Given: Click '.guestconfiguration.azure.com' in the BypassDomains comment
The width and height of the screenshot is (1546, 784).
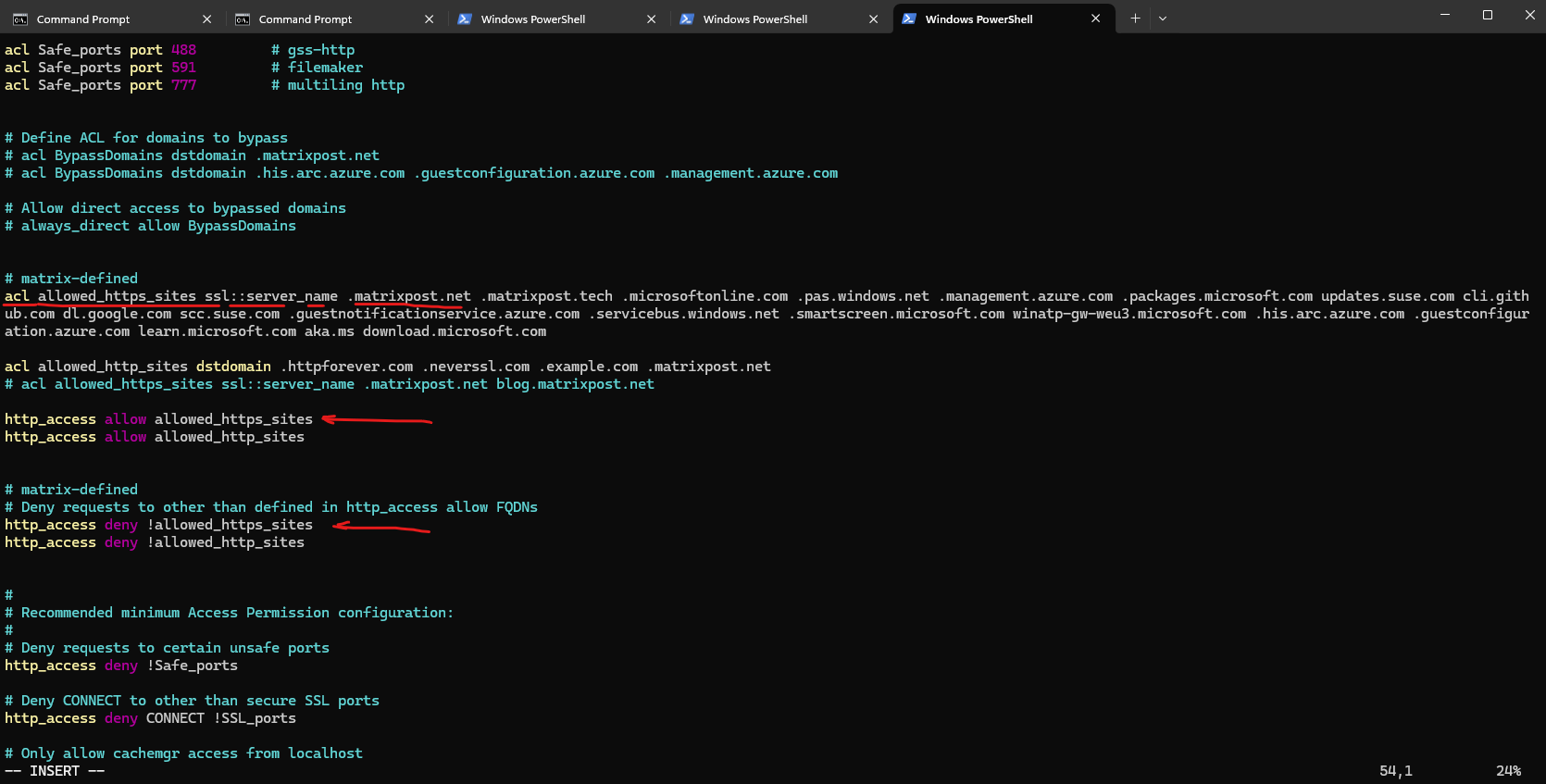Looking at the screenshot, I should pos(534,173).
